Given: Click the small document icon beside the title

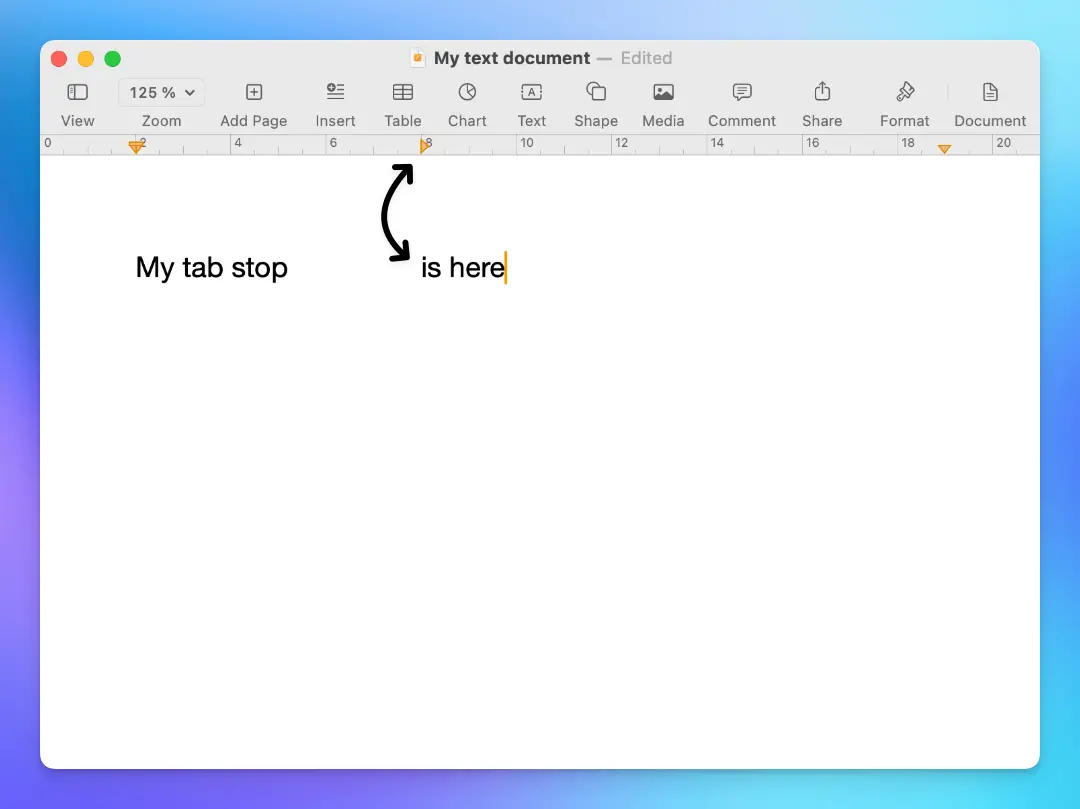Looking at the screenshot, I should tap(416, 58).
